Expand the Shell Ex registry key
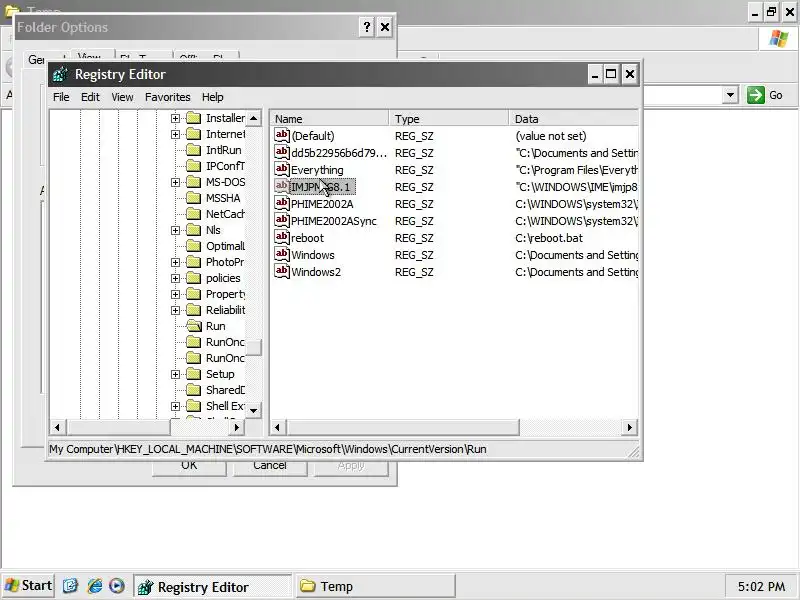 click(176, 406)
